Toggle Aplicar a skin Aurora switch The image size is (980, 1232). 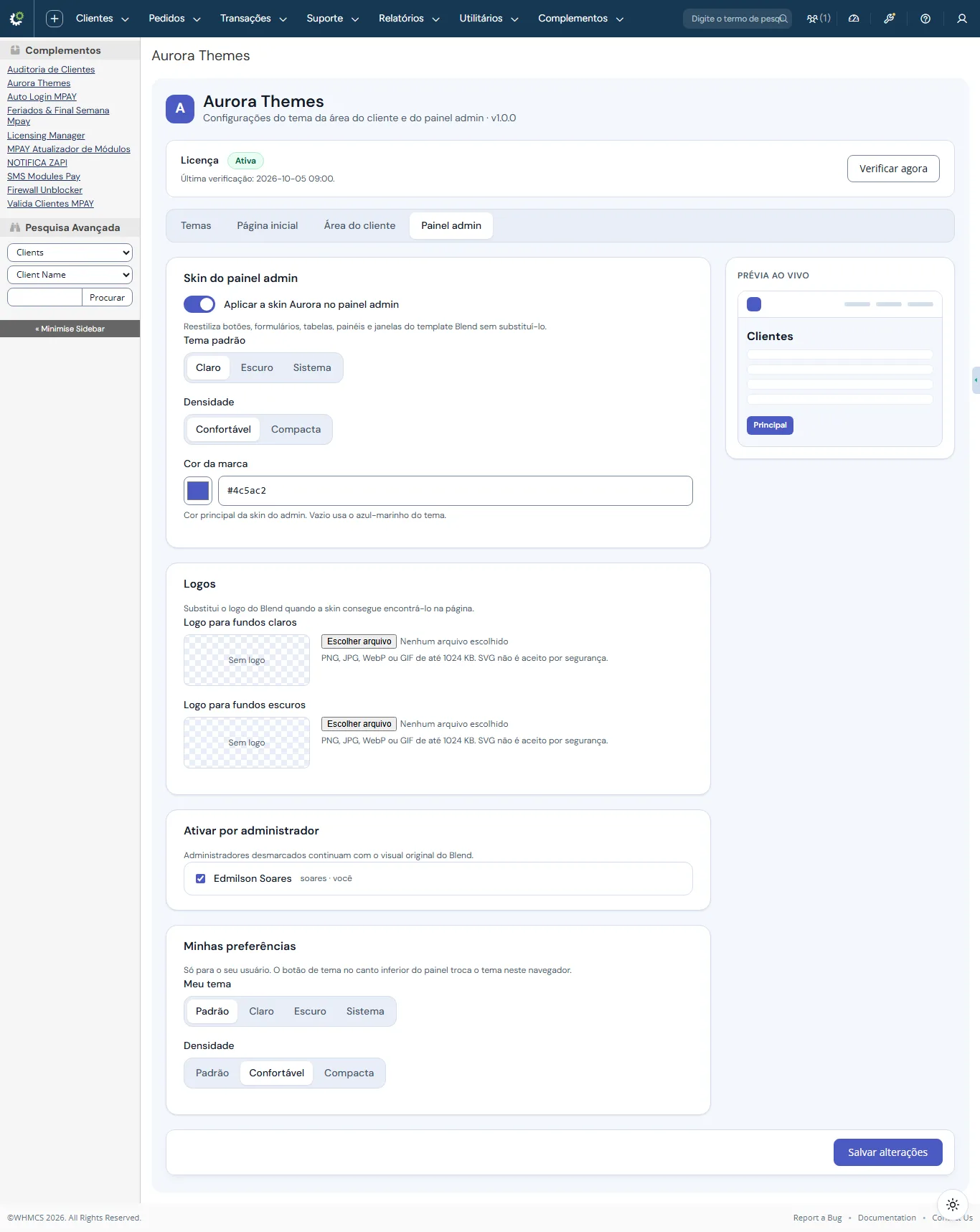(x=199, y=304)
